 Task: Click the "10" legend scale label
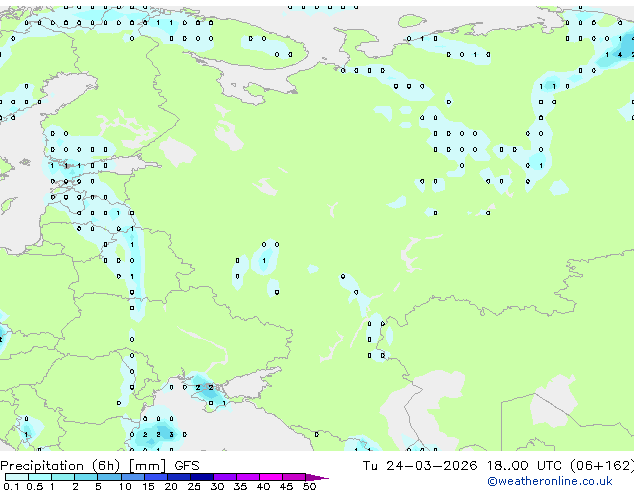click(125, 486)
